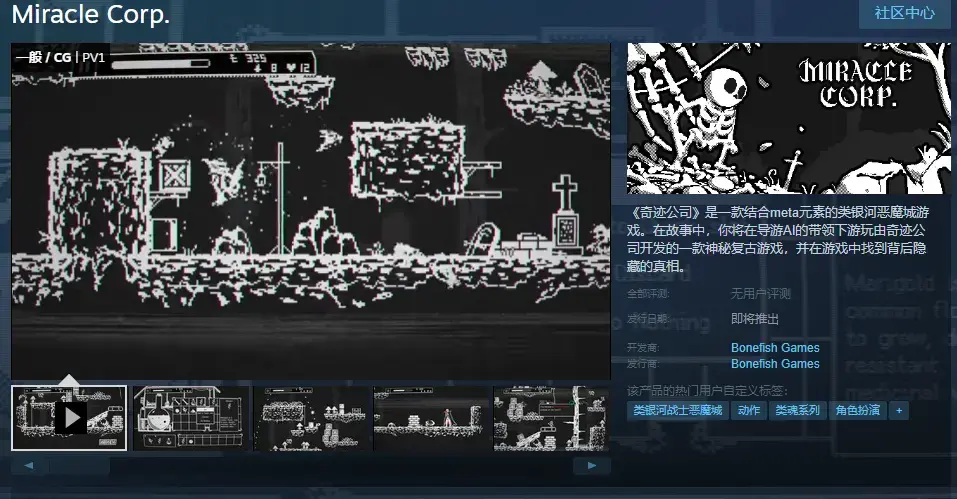957x499 pixels.
Task: Open the 社区中心 community hub button
Action: click(905, 13)
